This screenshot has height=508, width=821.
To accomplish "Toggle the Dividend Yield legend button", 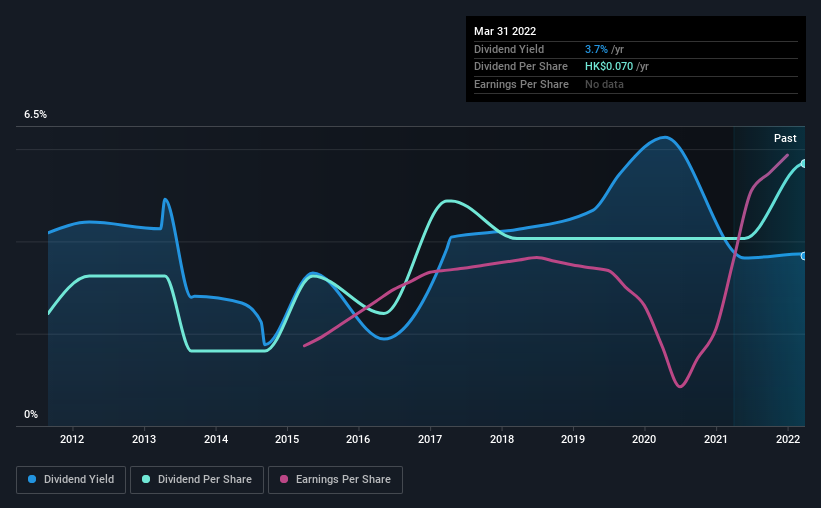I will pos(71,480).
